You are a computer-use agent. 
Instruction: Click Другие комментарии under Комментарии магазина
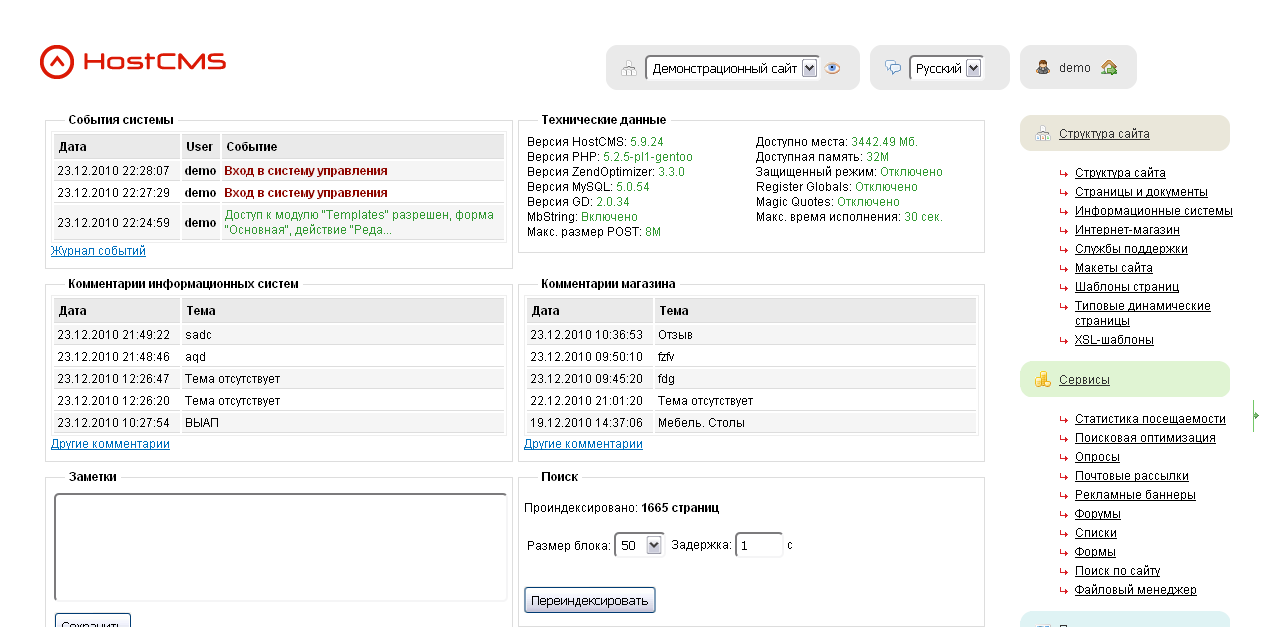coord(583,444)
